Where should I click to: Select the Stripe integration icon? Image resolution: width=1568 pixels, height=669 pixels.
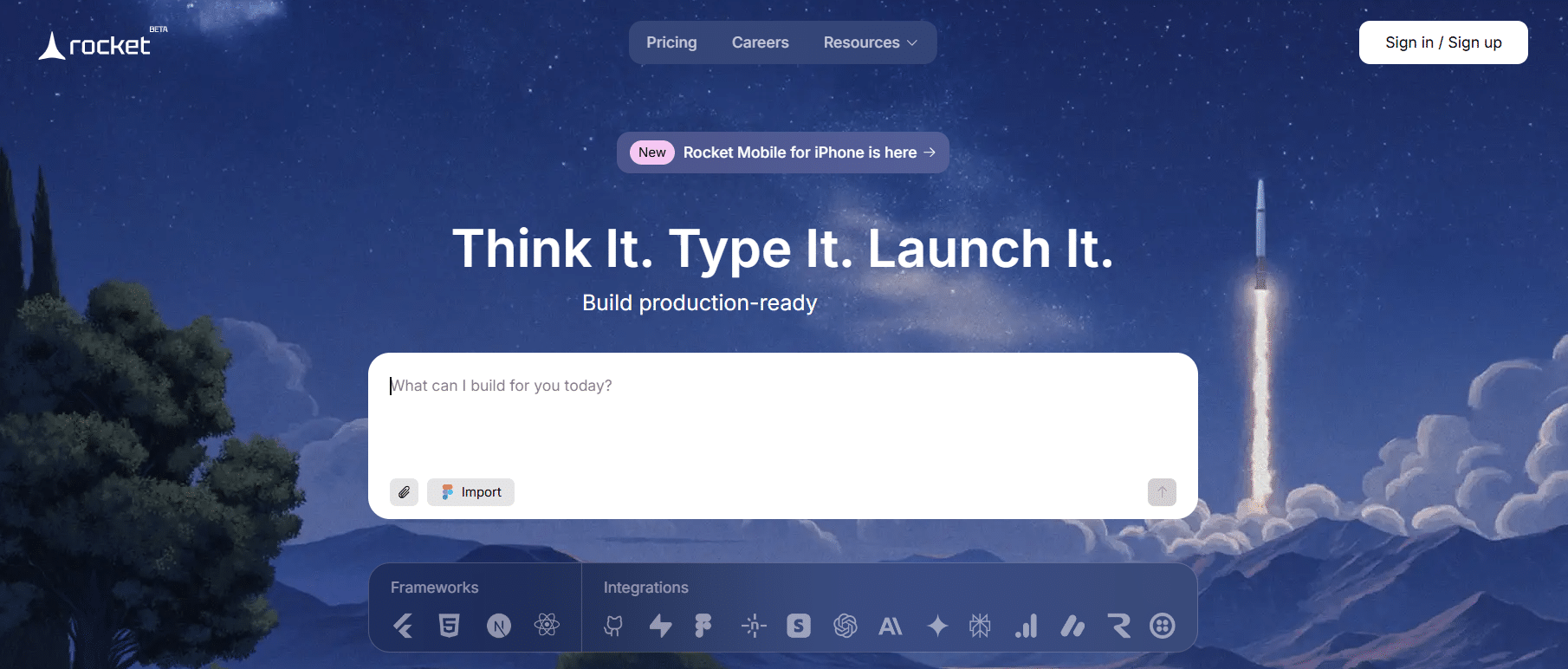pyautogui.click(x=799, y=626)
